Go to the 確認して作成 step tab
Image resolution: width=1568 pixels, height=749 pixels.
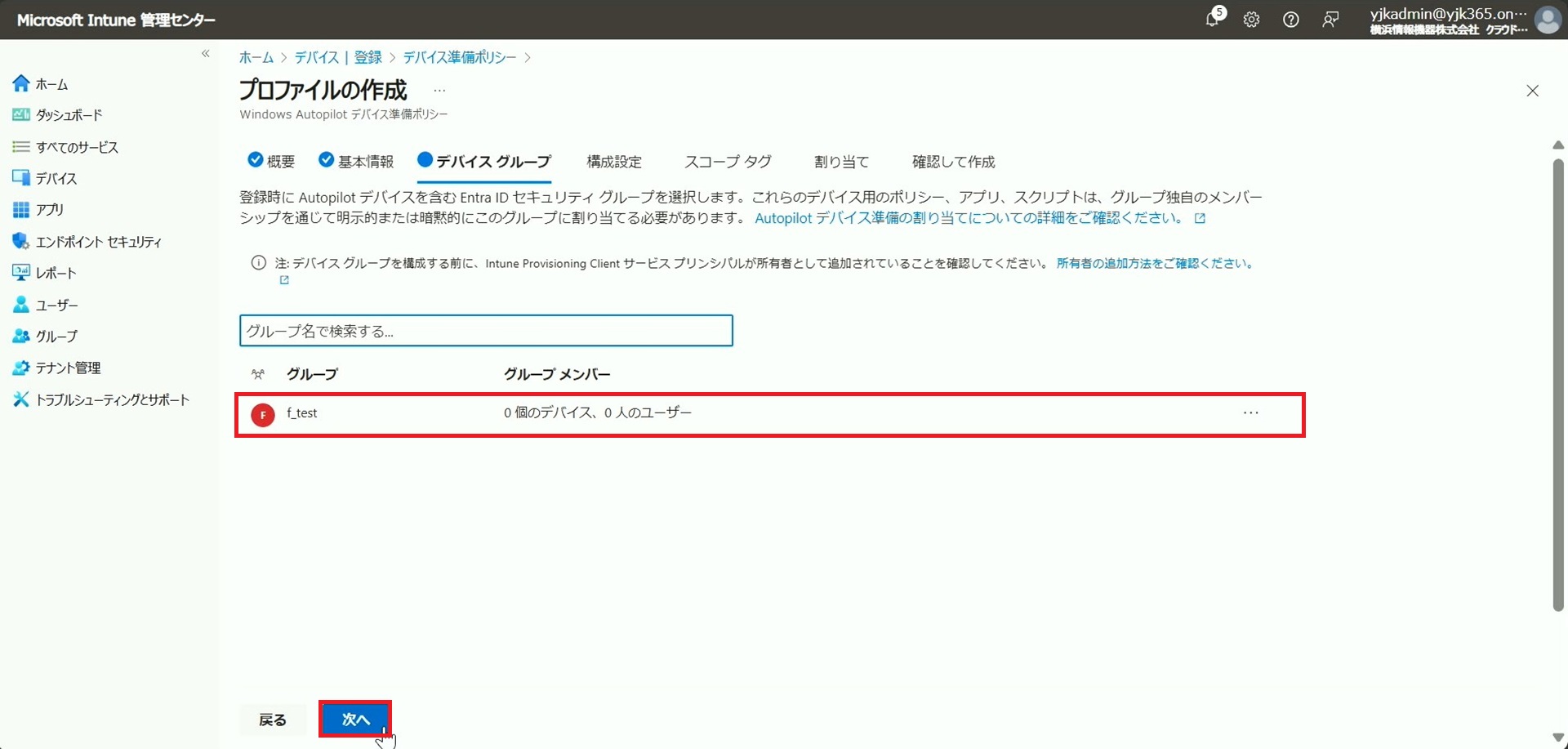pos(953,162)
